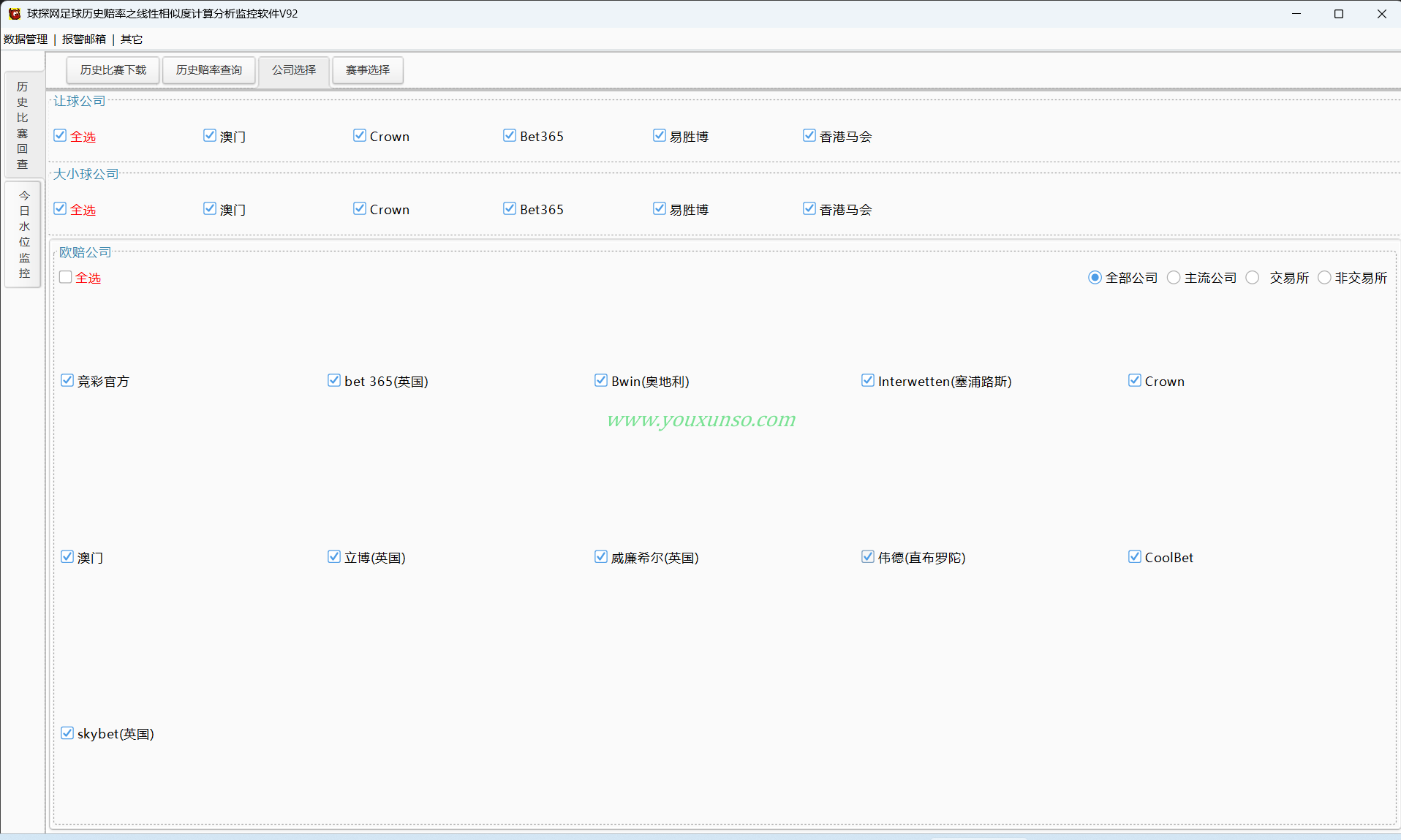1401x840 pixels.
Task: Toggle Bet365 checkbox in 大小球公司
Action: [510, 209]
